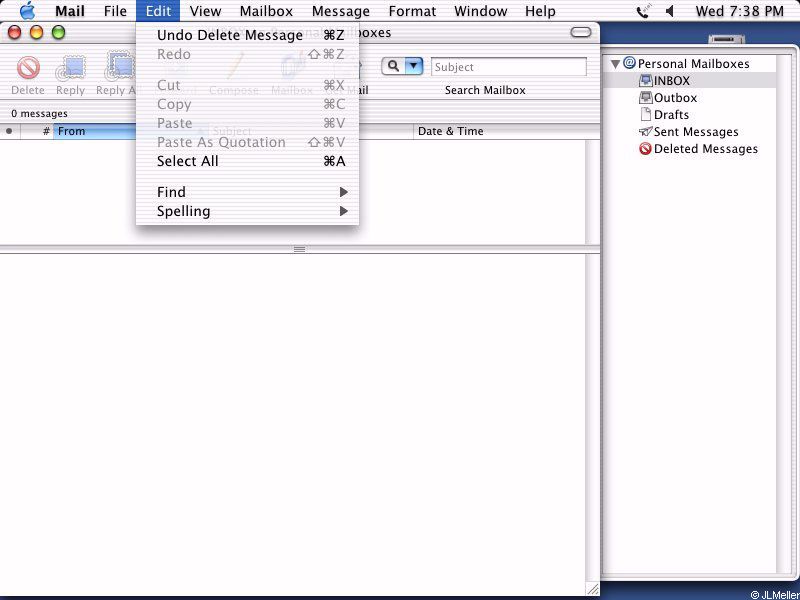Choose the plain Paste menu item
The height and width of the screenshot is (600, 800).
[247, 123]
